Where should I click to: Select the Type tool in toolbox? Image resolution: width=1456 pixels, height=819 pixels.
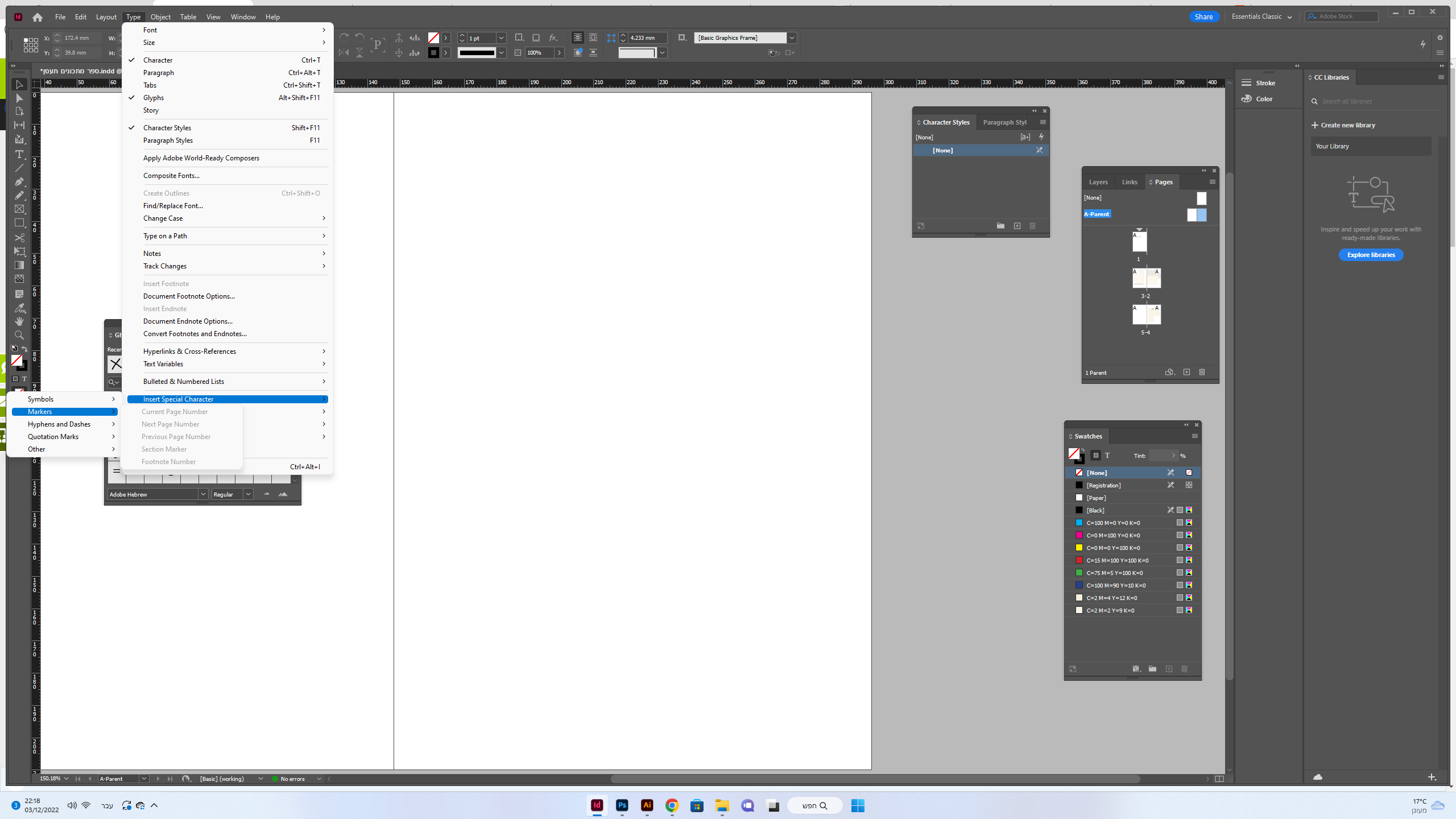19,154
